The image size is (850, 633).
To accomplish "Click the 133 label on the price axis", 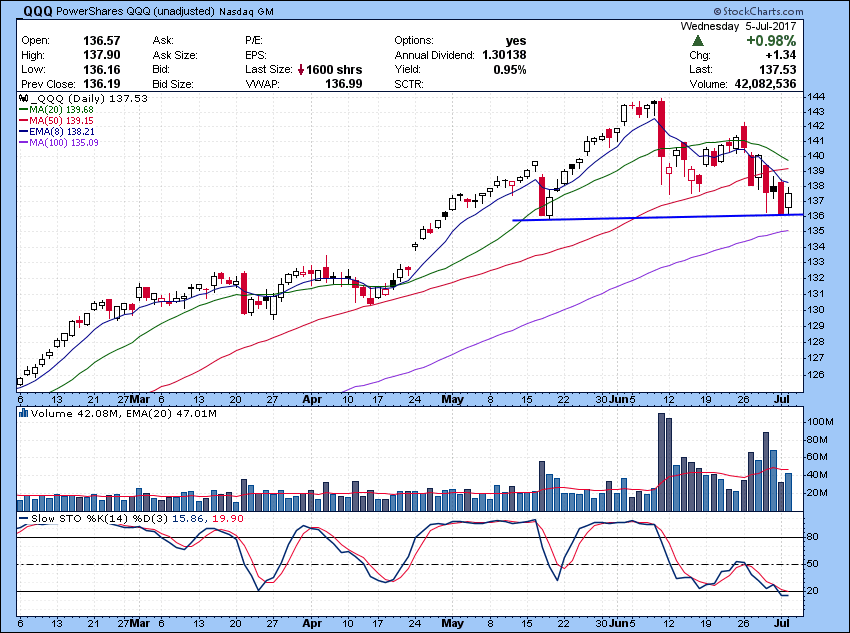I will click(x=816, y=262).
